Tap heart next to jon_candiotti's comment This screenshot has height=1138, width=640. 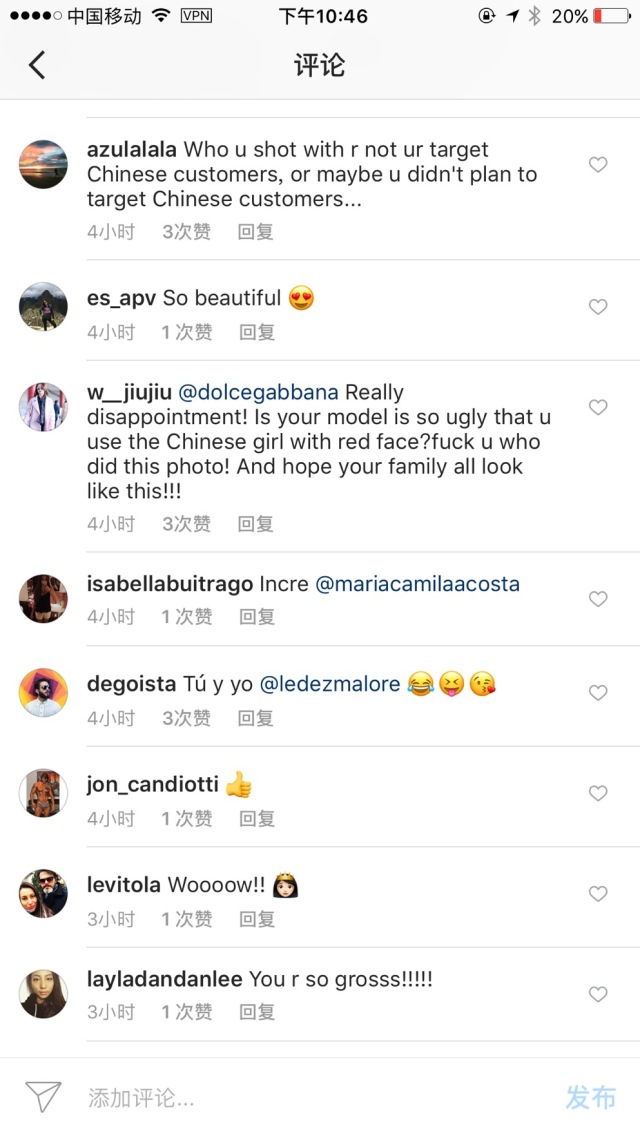(x=598, y=793)
